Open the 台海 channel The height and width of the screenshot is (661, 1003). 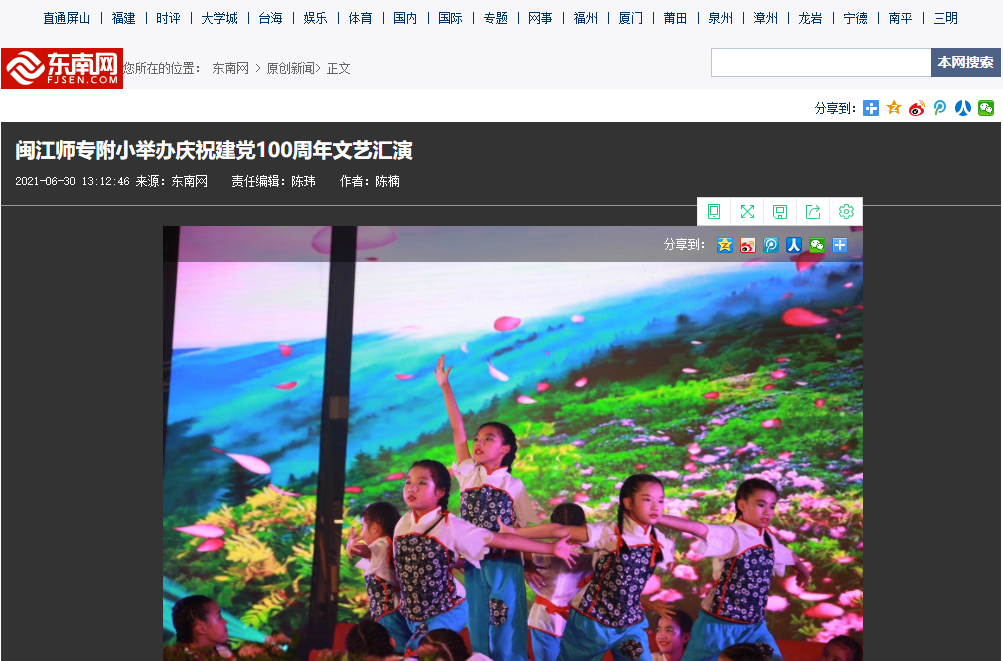[271, 19]
